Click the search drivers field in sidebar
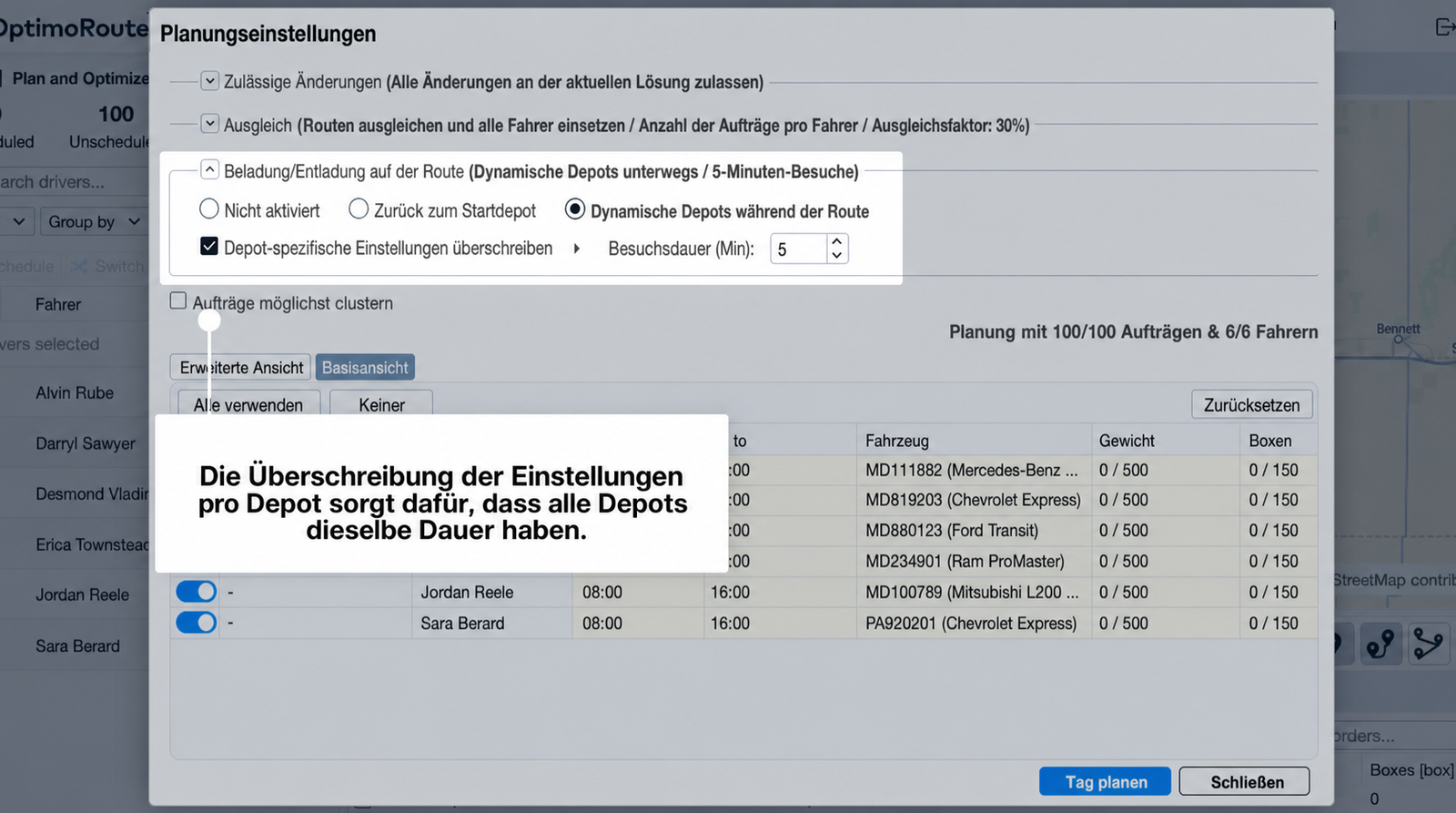 click(x=73, y=181)
